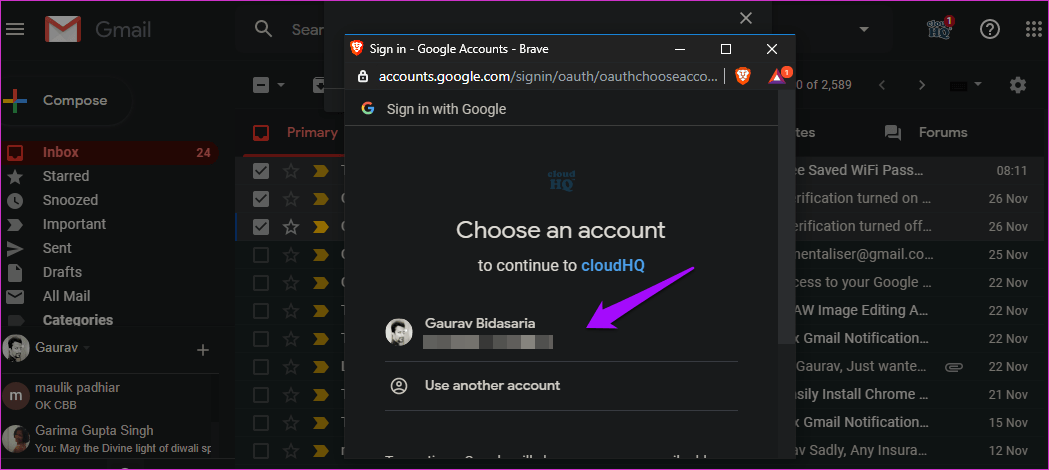1049x470 pixels.
Task: Click Gaurav's Hangouts avatar in sidebar
Action: [16, 348]
